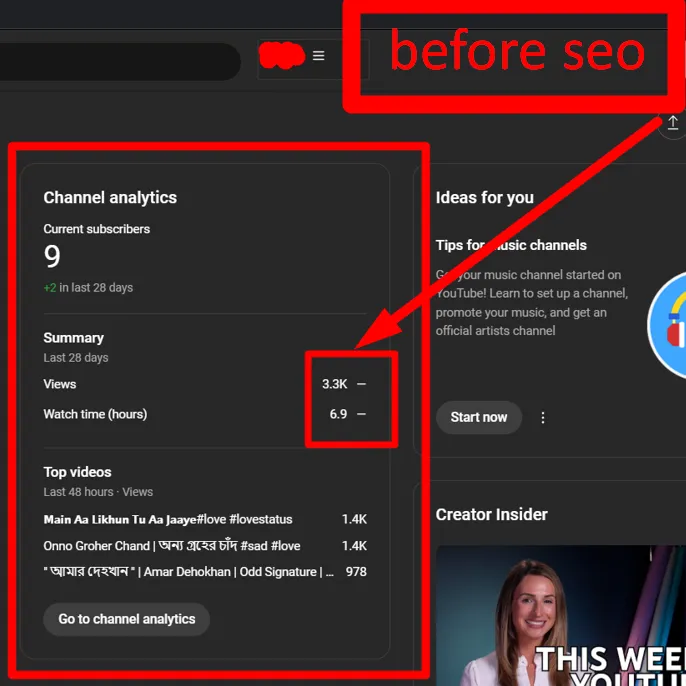Open top video Onno Groher Chand
The height and width of the screenshot is (686, 686).
172,546
